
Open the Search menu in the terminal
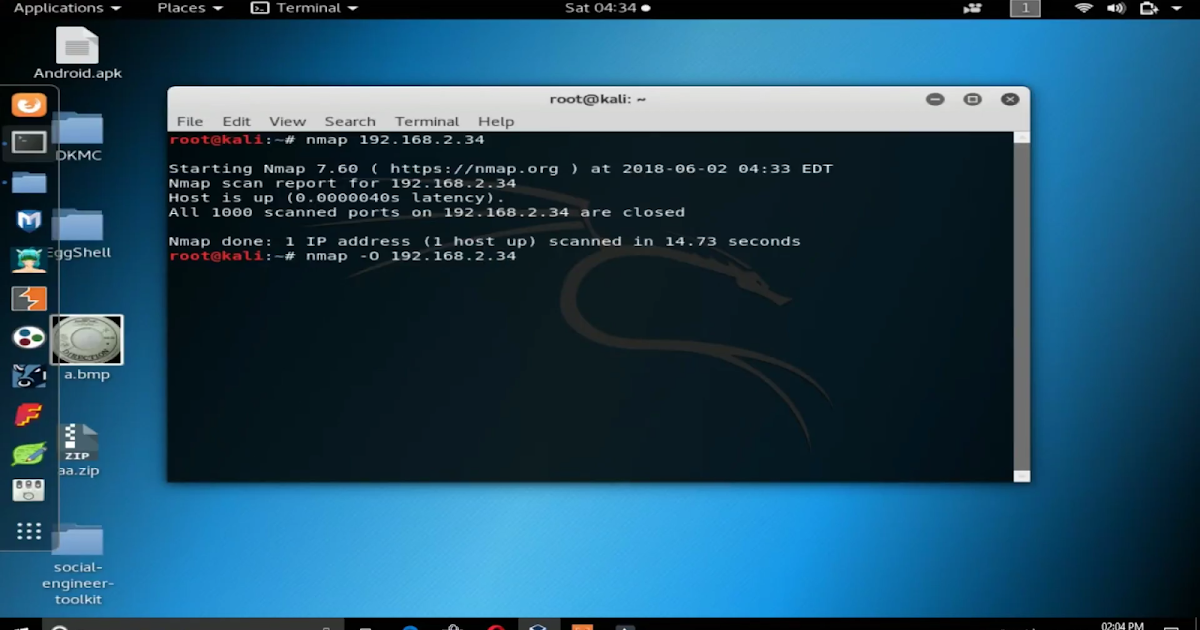[x=350, y=121]
